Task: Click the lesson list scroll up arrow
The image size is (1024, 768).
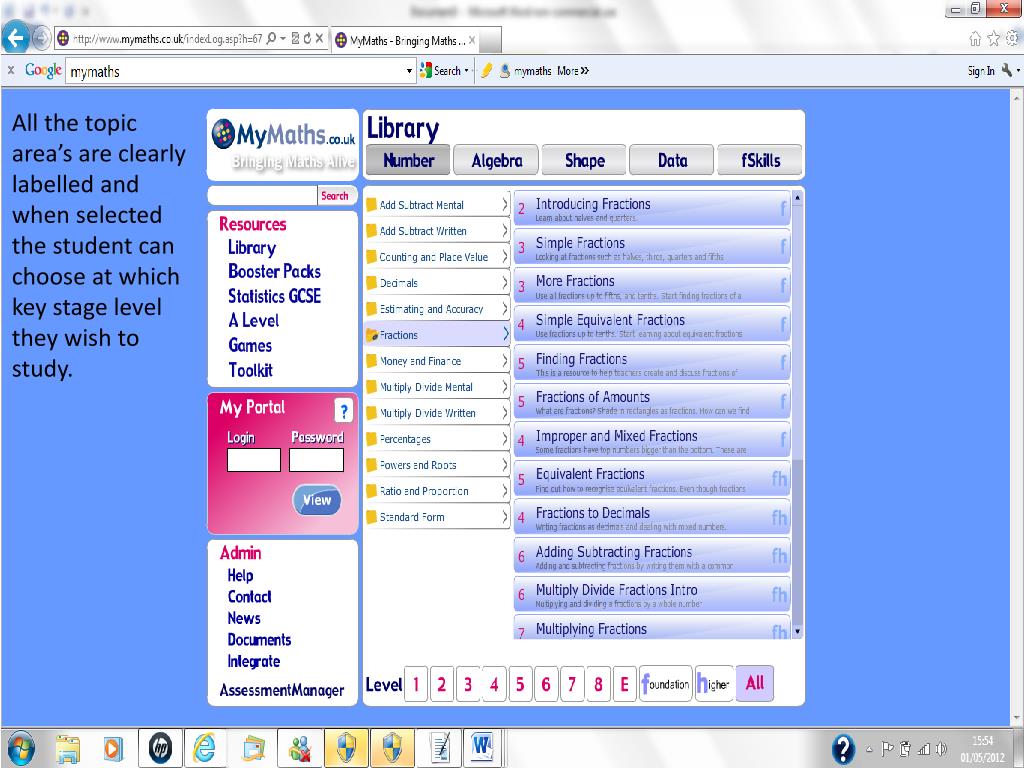Action: (797, 197)
